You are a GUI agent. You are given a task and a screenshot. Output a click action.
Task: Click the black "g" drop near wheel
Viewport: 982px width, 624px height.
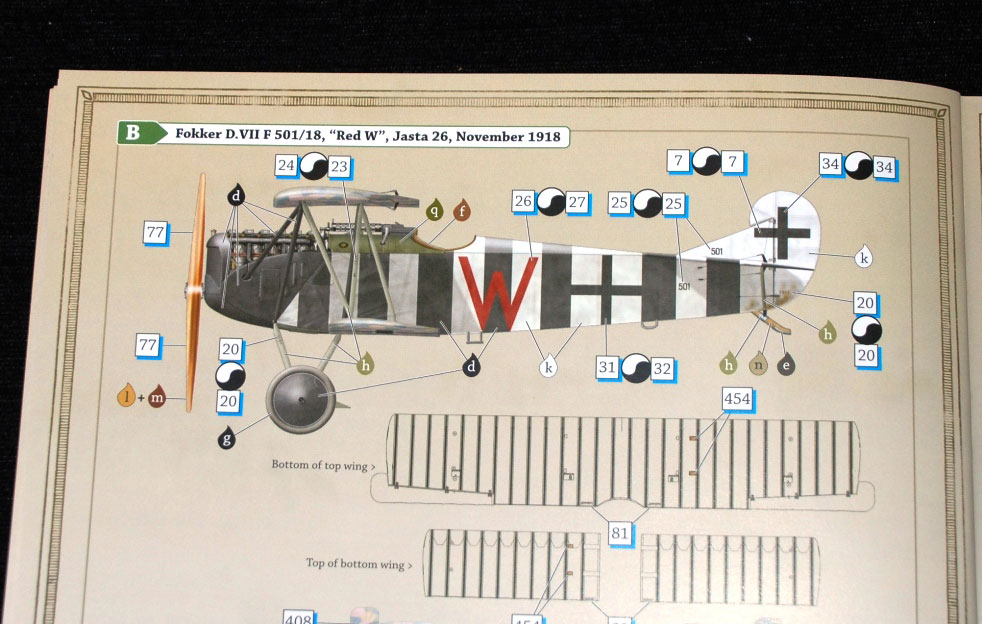(x=227, y=437)
